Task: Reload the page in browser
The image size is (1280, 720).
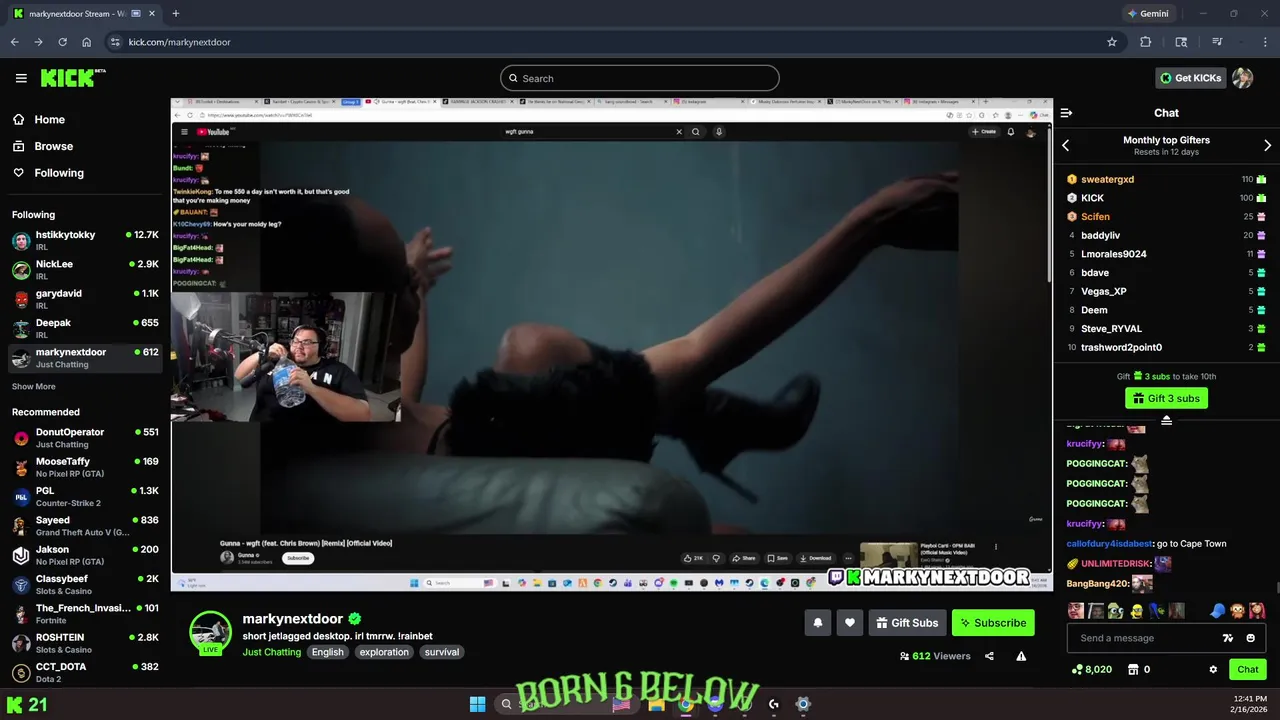Action: (x=62, y=42)
